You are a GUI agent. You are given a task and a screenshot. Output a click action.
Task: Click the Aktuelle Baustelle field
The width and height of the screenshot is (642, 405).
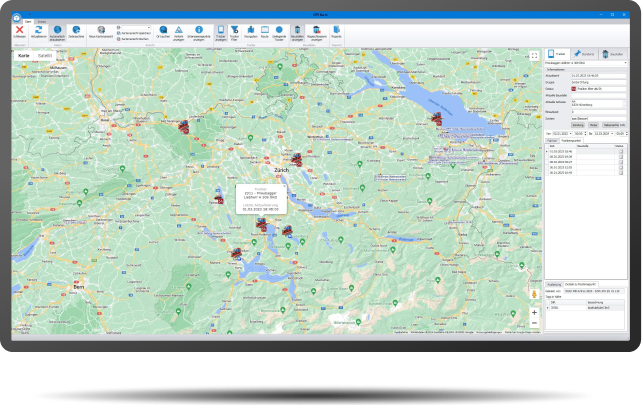click(x=599, y=95)
